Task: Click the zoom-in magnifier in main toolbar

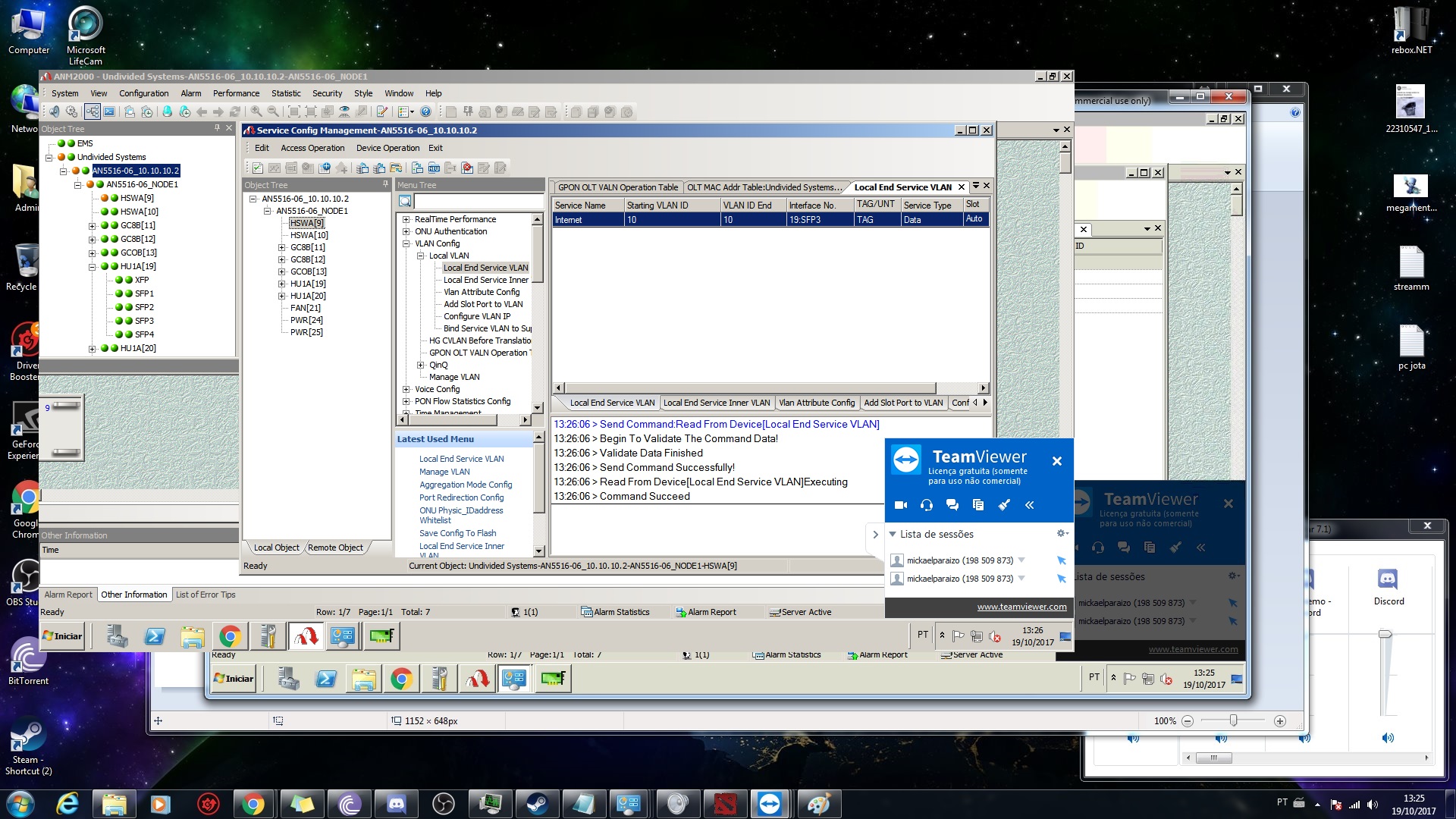Action: [257, 111]
